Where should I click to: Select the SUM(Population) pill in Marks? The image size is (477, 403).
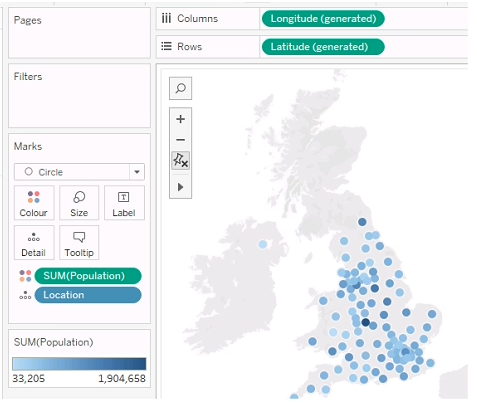click(x=88, y=276)
